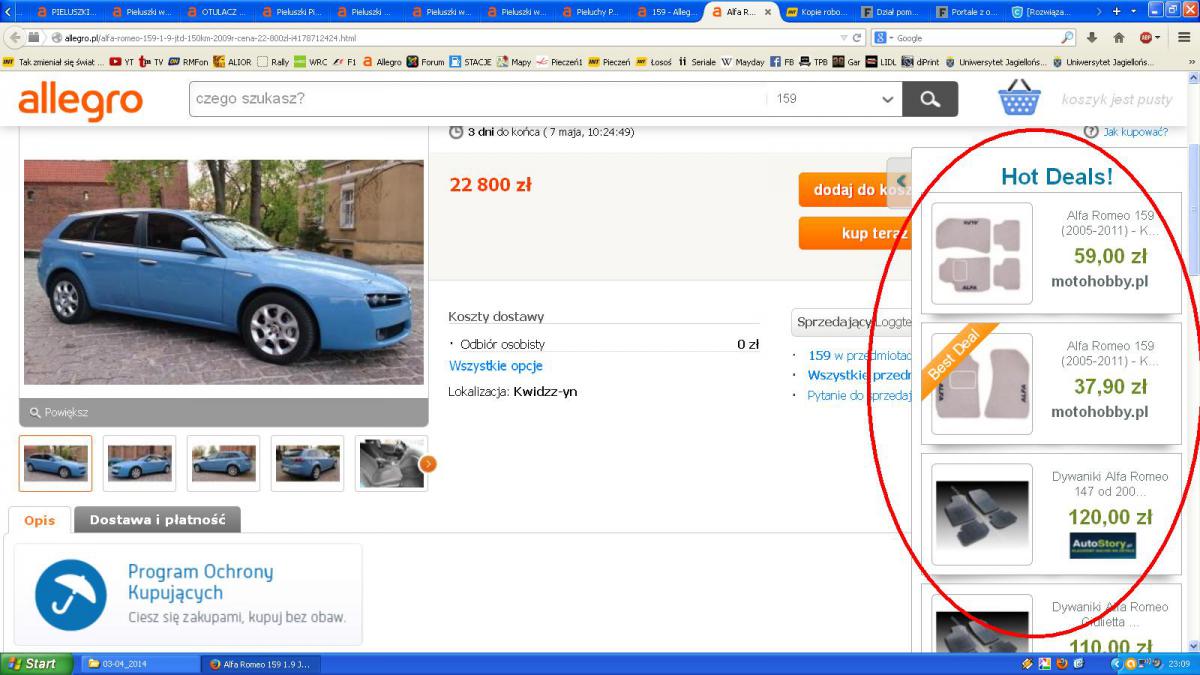
Task: Open Firefox downloads arrow icon
Action: 1092,38
